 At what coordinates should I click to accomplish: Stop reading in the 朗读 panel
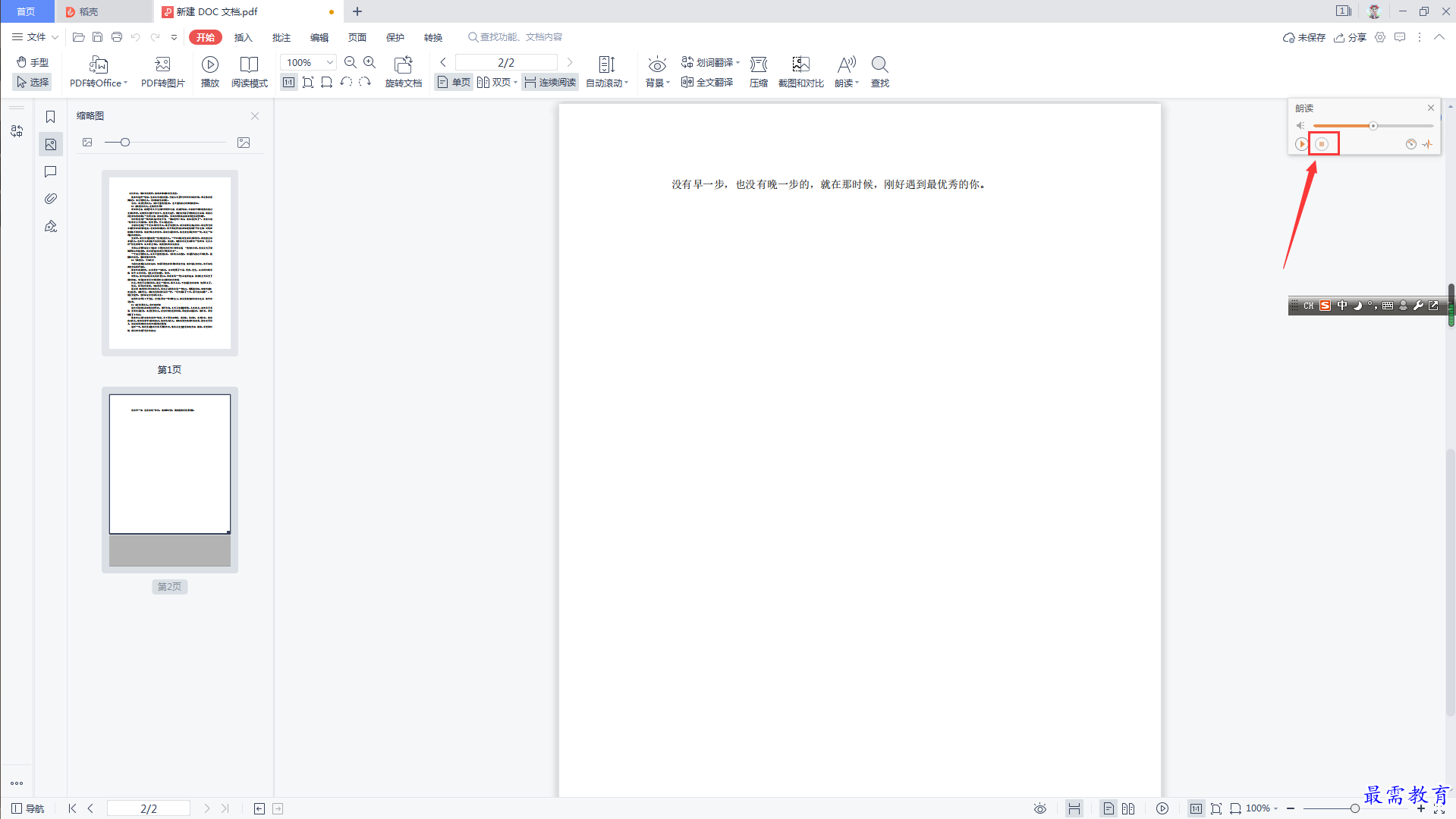(x=1322, y=144)
